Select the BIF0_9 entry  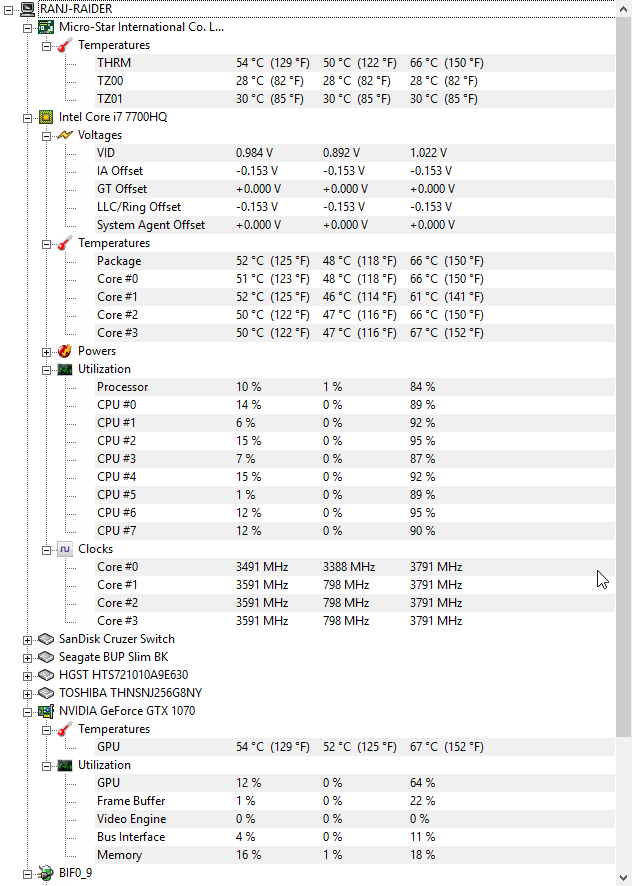point(75,873)
